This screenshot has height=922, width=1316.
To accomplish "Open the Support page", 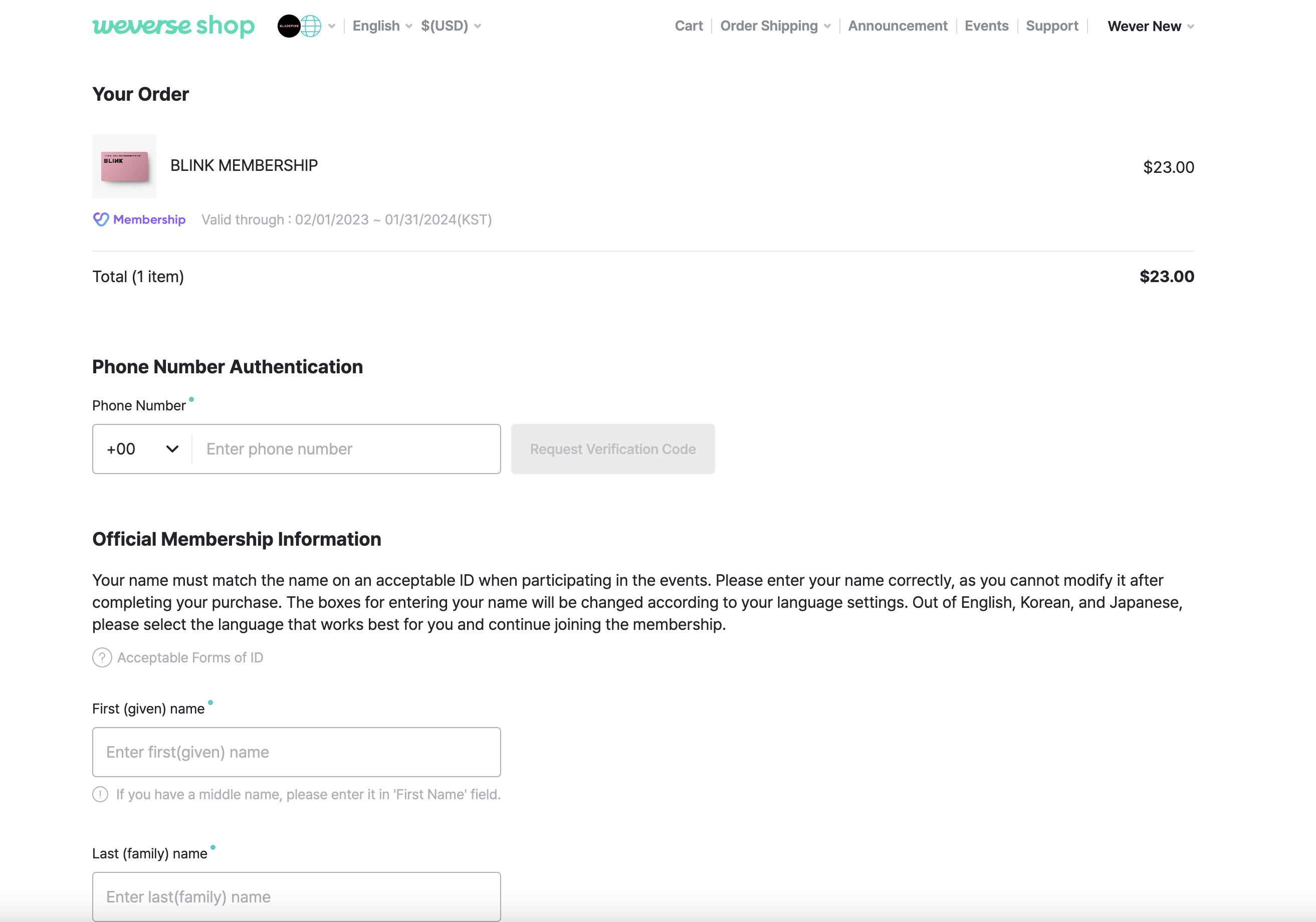I will tap(1051, 26).
